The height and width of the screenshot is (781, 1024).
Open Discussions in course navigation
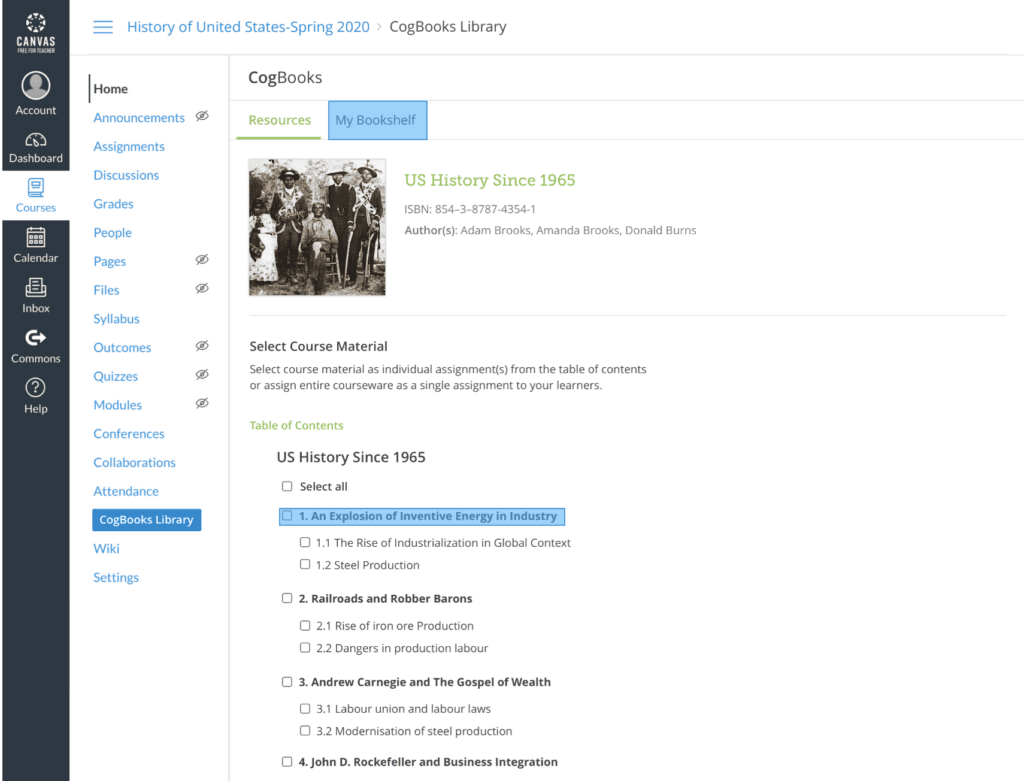click(x=126, y=175)
